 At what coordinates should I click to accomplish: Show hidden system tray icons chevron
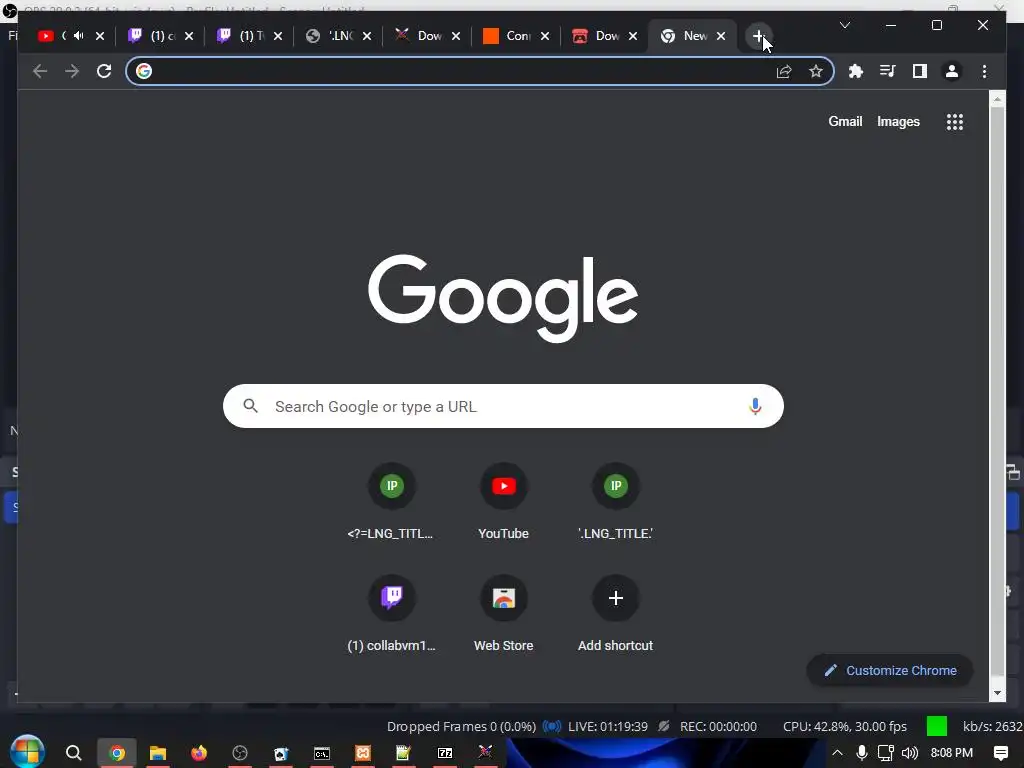(837, 753)
